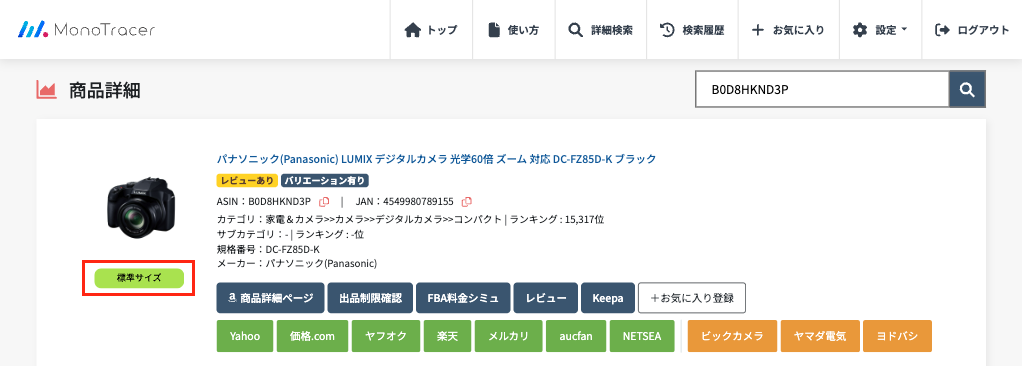1022x366 pixels.
Task: Click the ASIN value B0D8HKND3P
Action: pyautogui.click(x=280, y=201)
